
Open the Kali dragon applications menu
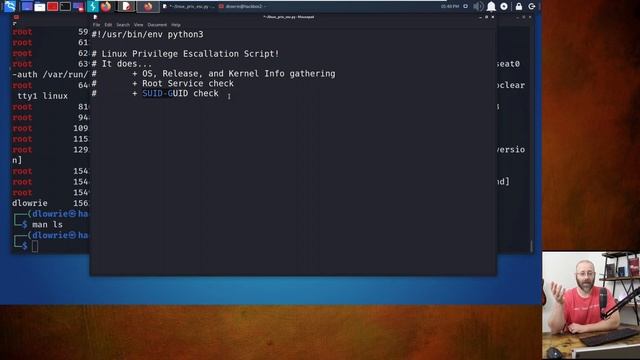click(10, 6)
